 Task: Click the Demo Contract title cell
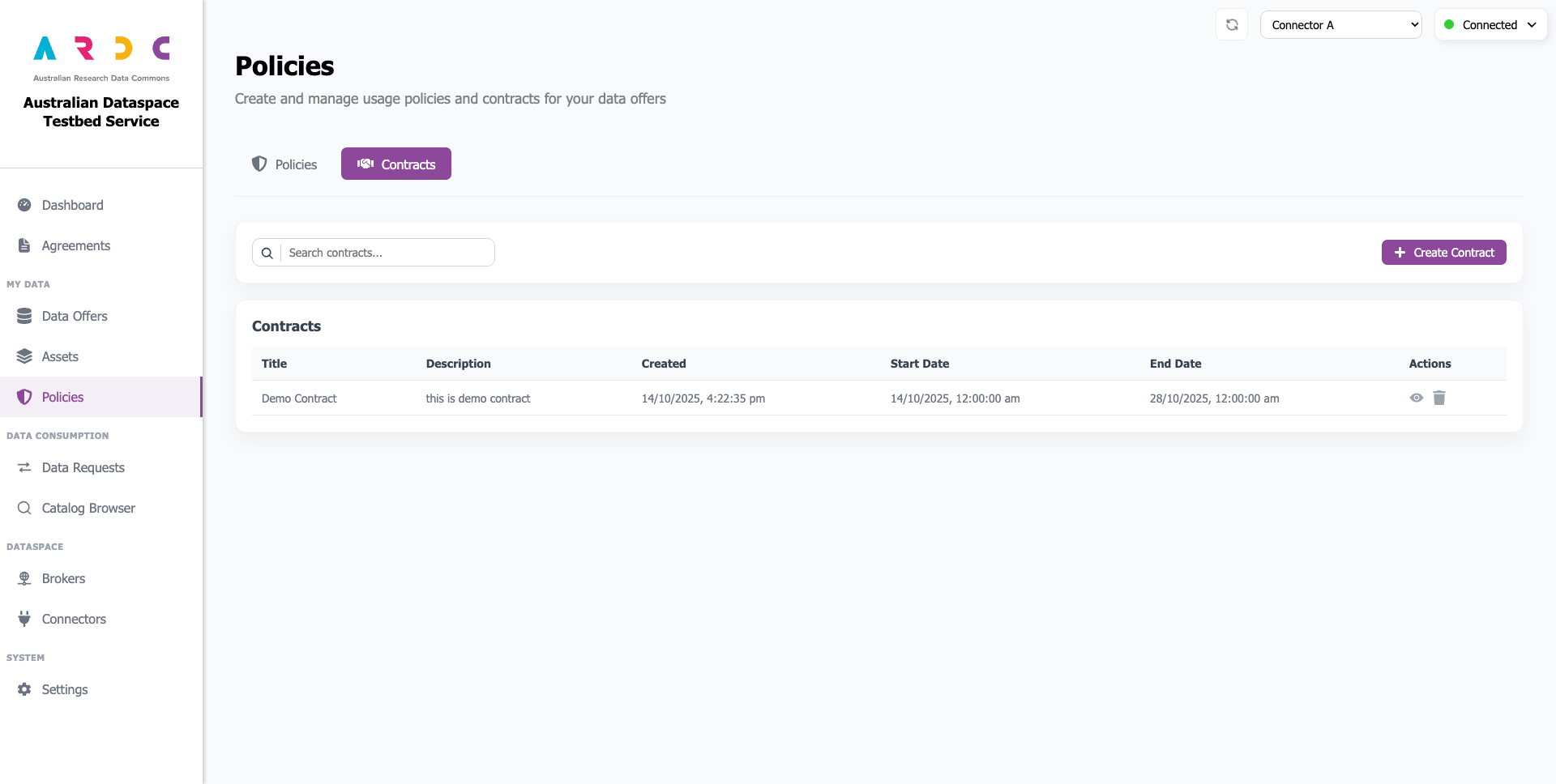coord(299,398)
